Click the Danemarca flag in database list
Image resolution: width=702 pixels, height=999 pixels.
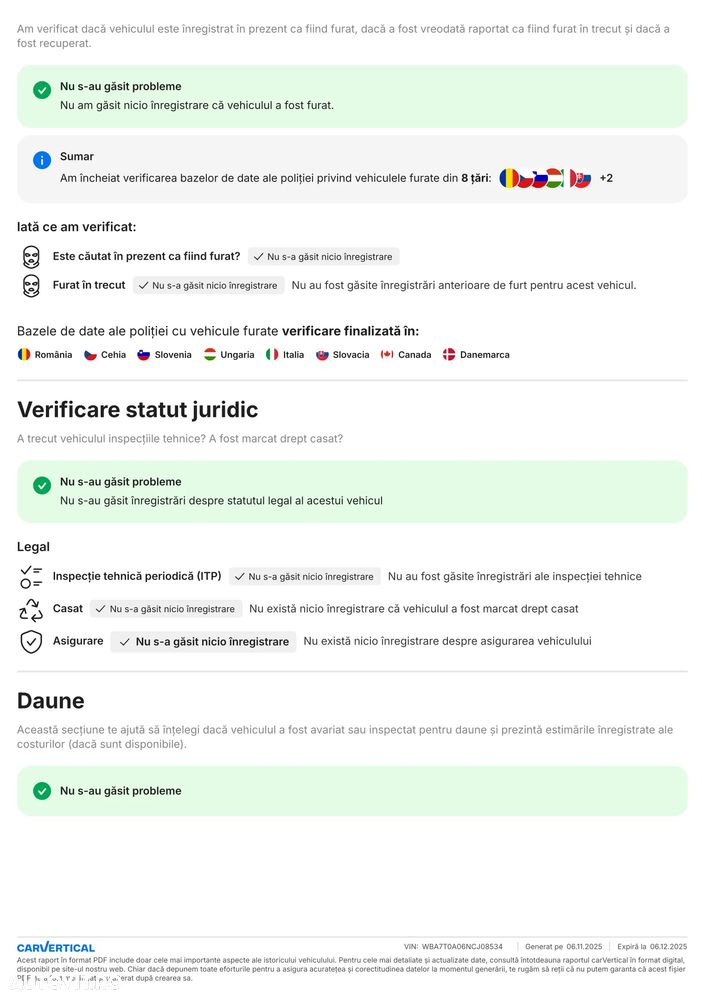pos(449,354)
